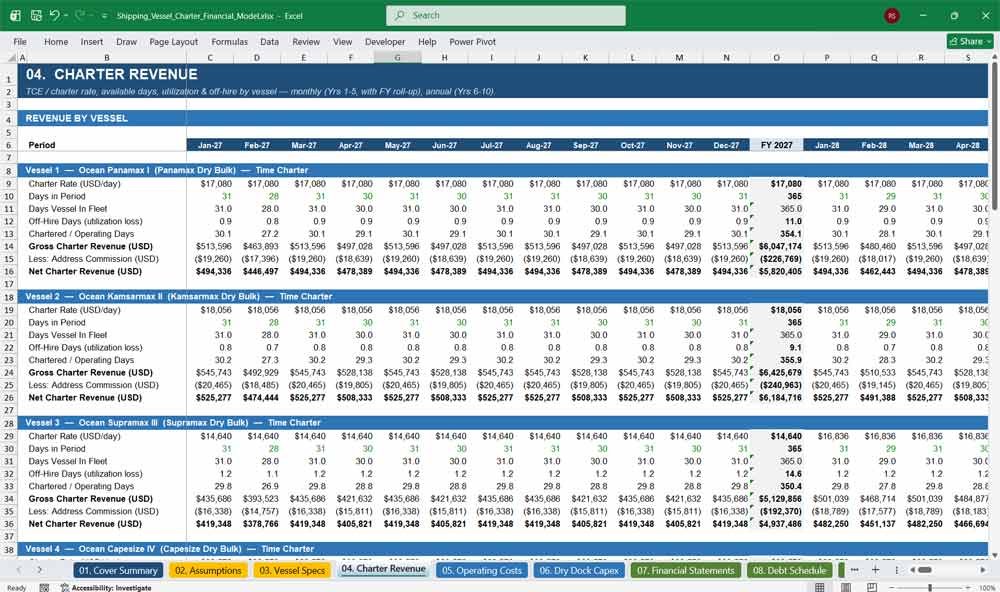Add a new sheet with plus icon
The image size is (1000, 592).
click(x=876, y=570)
